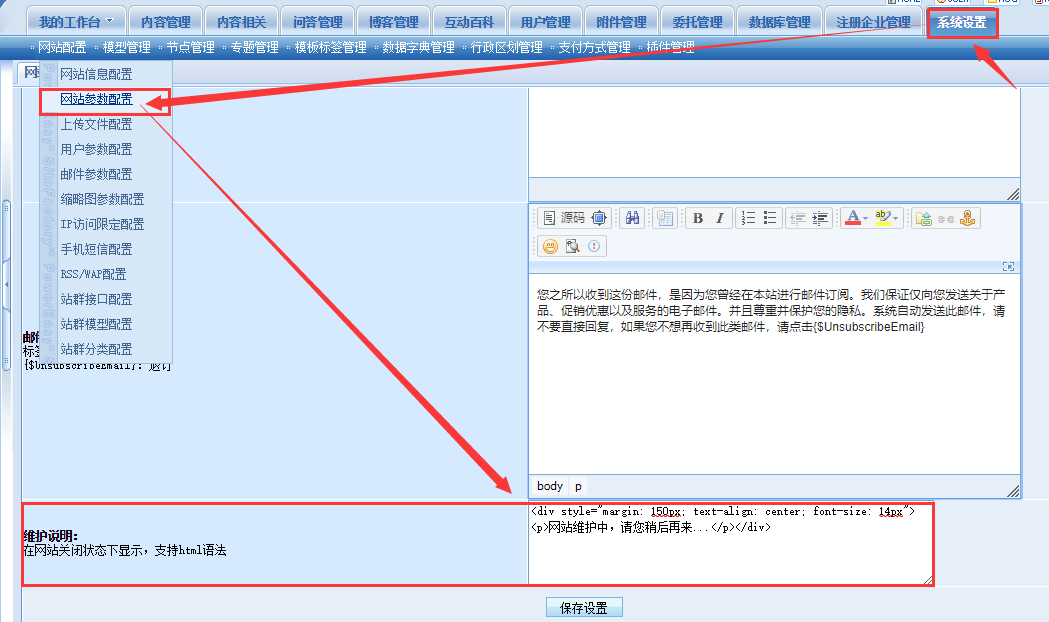Decrease indent of the paragraph
1049x622 pixels.
797,218
